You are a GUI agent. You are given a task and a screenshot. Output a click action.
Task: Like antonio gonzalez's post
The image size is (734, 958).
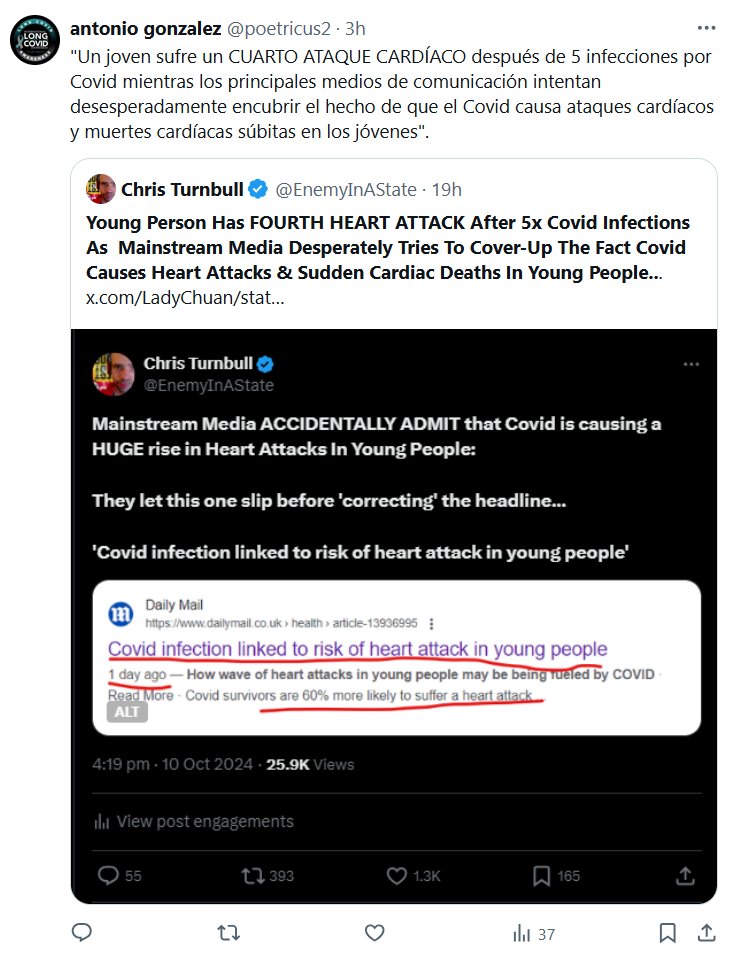pos(375,932)
